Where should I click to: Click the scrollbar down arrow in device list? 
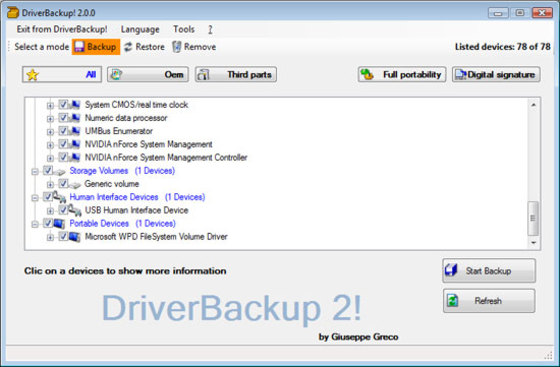pyautogui.click(x=533, y=243)
